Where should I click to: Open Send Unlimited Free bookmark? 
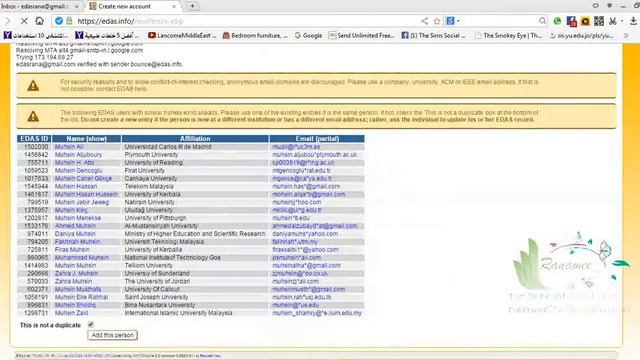tap(362, 36)
